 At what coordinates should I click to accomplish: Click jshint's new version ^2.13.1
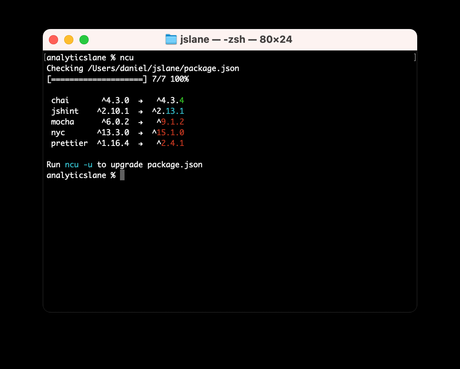pyautogui.click(x=168, y=111)
